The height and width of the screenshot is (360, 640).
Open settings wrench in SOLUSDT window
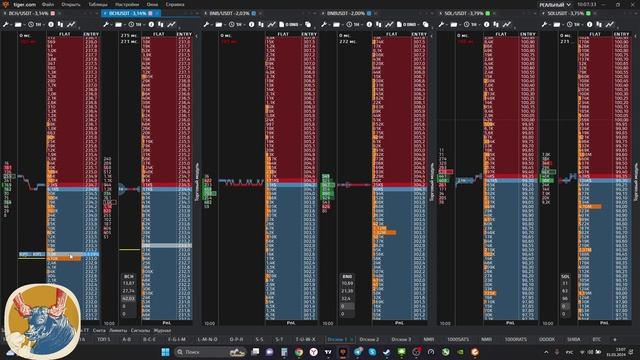544,24
